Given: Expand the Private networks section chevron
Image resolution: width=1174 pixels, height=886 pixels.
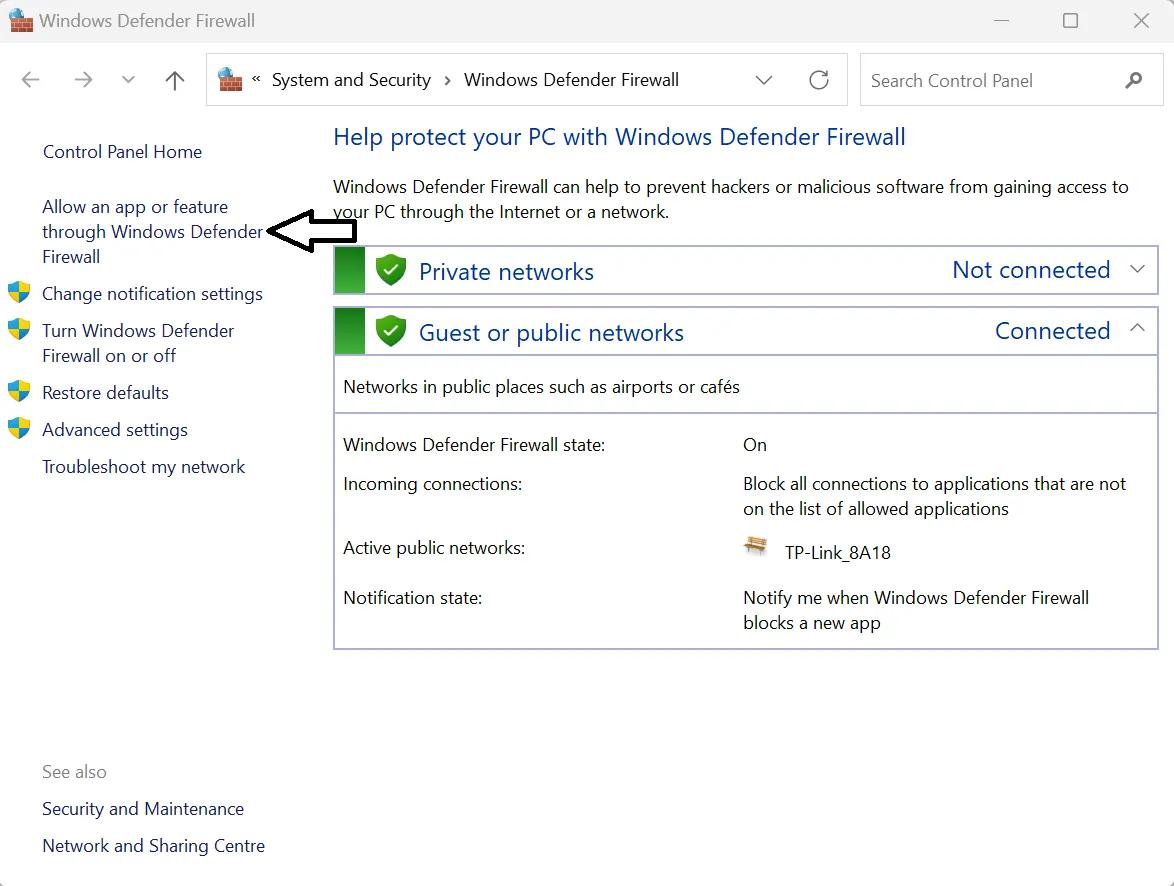Looking at the screenshot, I should (1137, 269).
